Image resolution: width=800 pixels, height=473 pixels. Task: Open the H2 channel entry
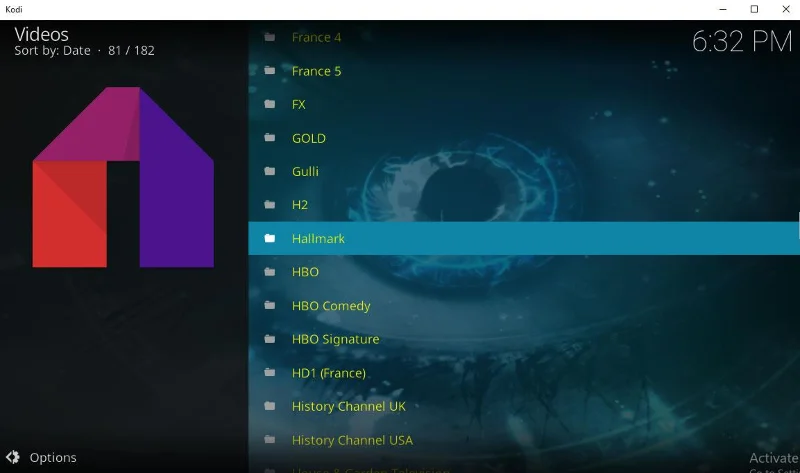pyautogui.click(x=524, y=205)
